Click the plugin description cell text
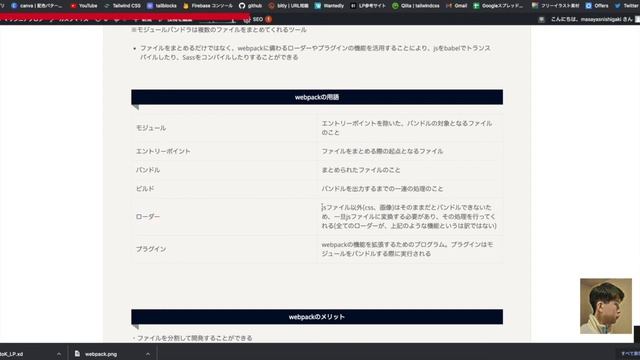This screenshot has width=640, height=360. [x=407, y=249]
